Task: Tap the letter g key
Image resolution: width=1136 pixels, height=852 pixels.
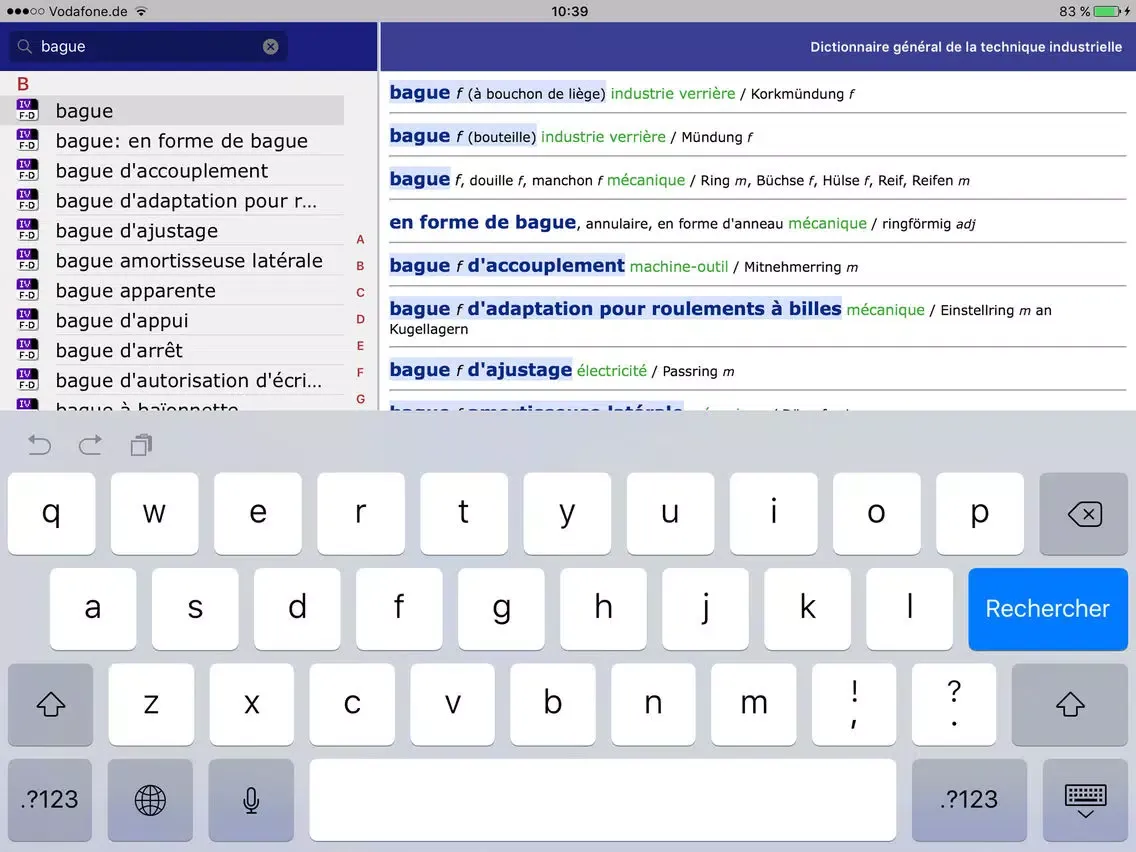Action: [501, 609]
